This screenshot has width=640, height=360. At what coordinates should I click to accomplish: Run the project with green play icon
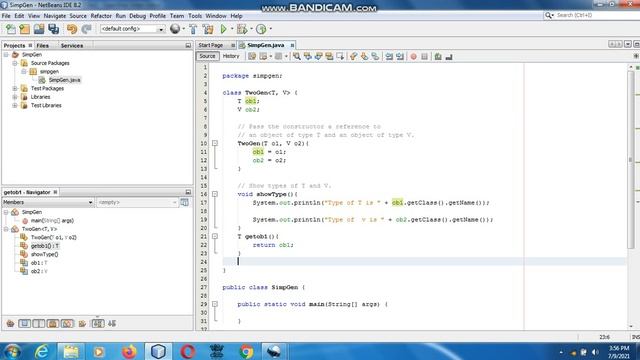[223, 29]
